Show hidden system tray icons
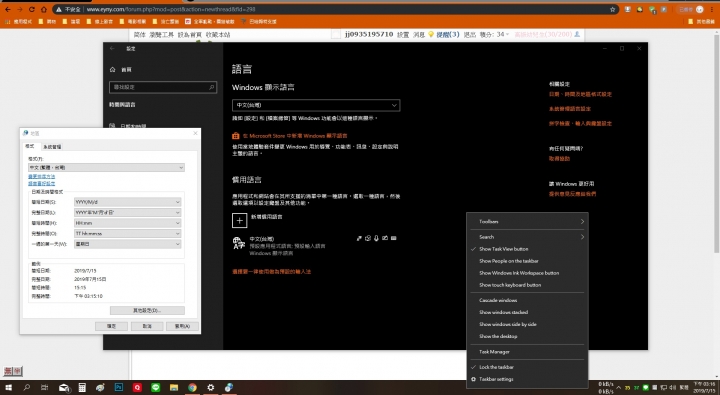The image size is (720, 395). click(x=619, y=388)
